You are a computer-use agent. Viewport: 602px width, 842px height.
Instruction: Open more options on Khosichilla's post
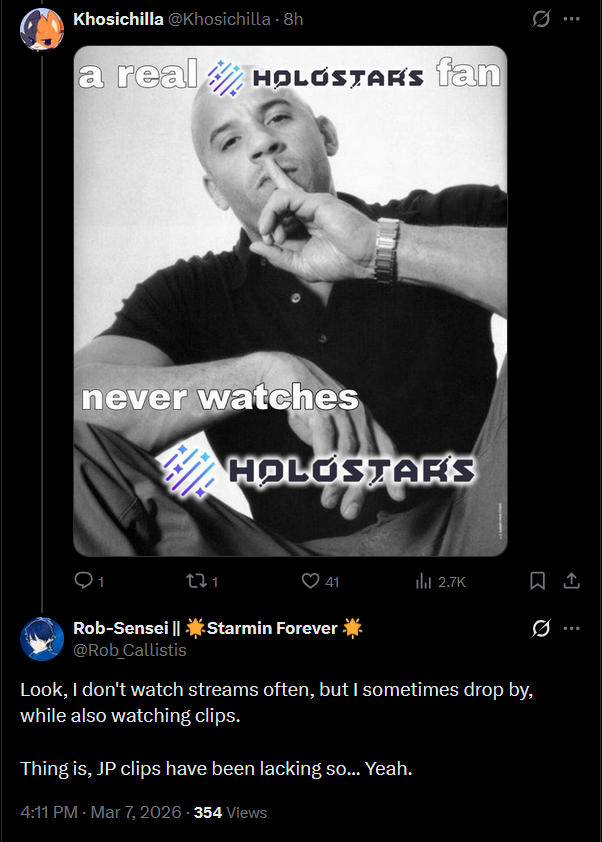[571, 19]
